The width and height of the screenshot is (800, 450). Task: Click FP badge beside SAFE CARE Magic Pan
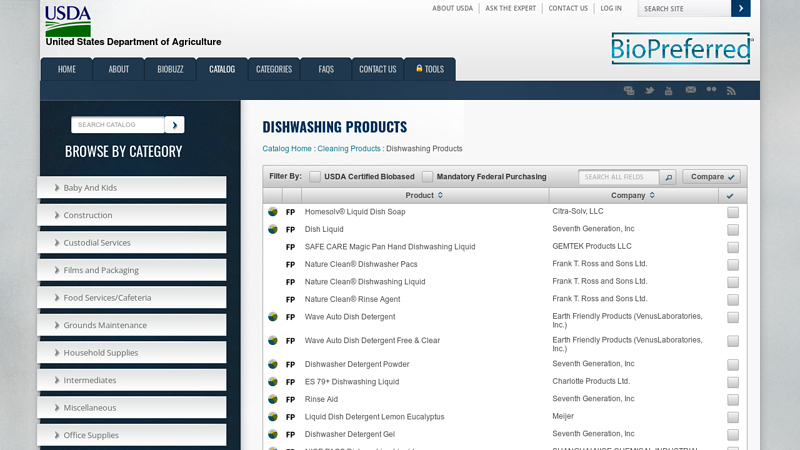tap(290, 247)
